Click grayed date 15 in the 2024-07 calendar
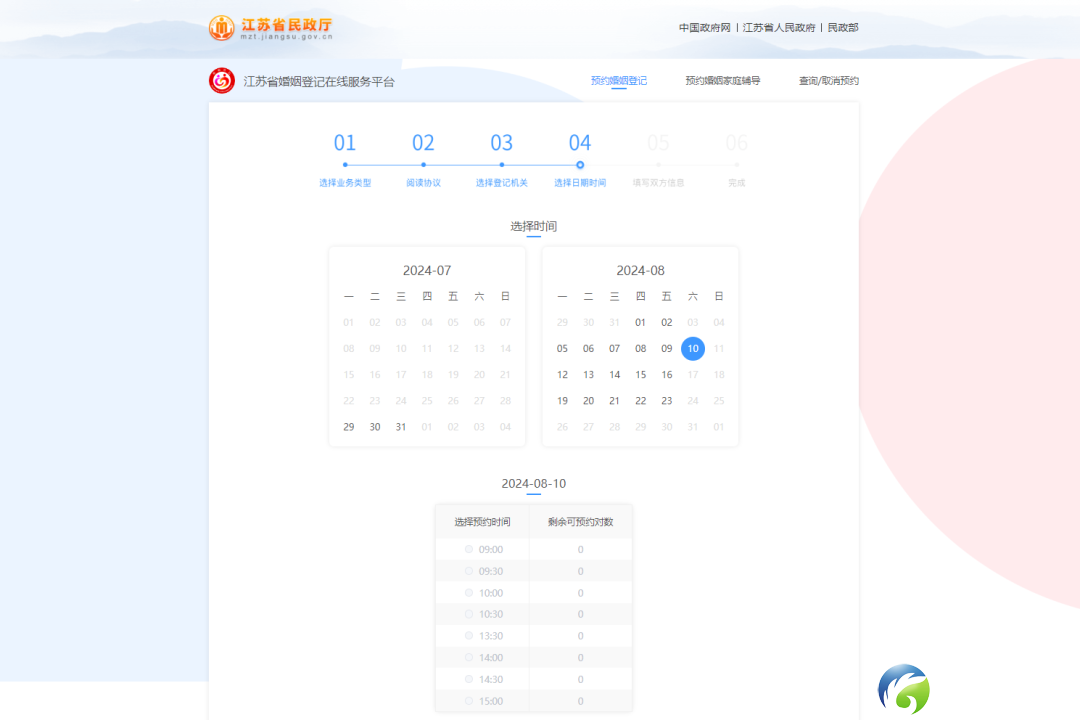Image resolution: width=1080 pixels, height=720 pixels. (x=349, y=374)
